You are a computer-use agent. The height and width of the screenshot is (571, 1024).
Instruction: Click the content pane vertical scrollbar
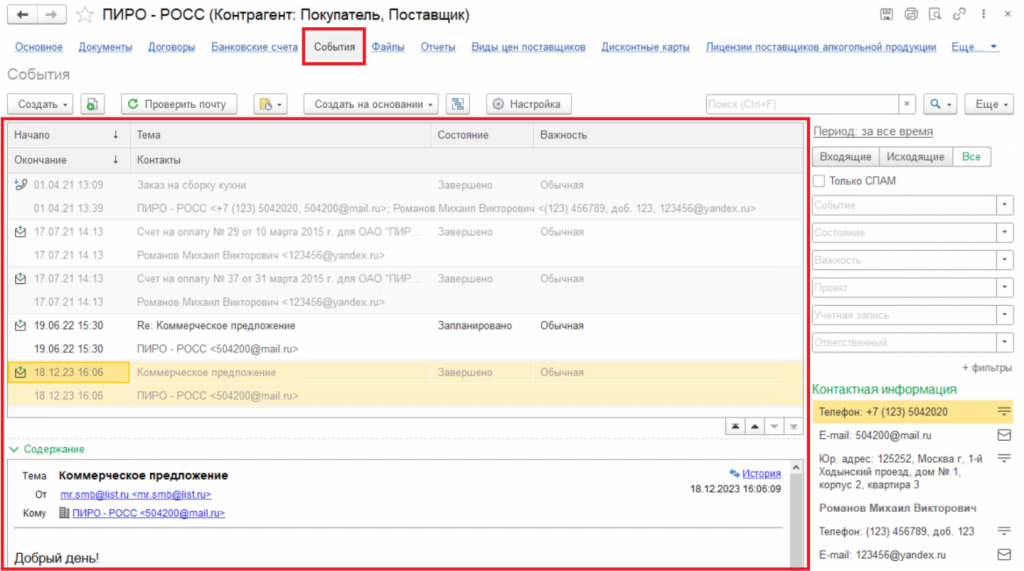[795, 514]
